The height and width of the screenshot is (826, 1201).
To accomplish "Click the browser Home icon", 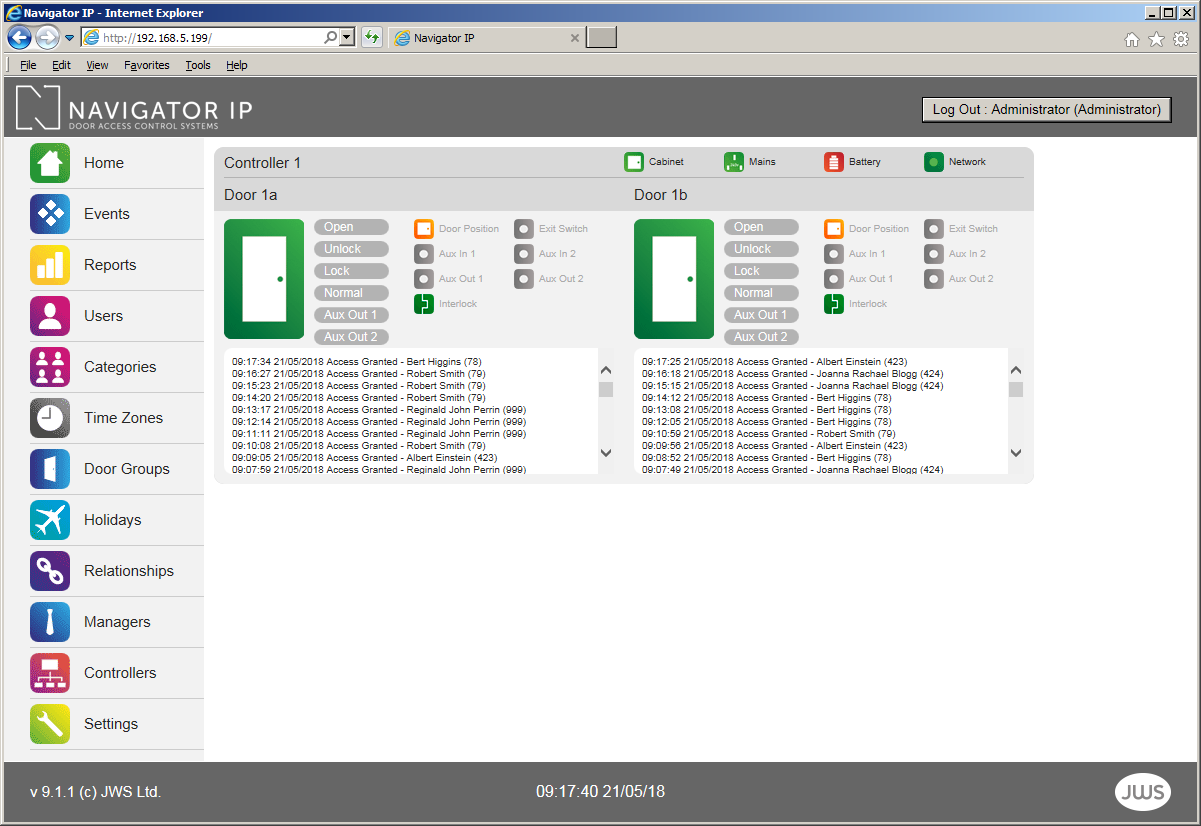I will point(1132,39).
